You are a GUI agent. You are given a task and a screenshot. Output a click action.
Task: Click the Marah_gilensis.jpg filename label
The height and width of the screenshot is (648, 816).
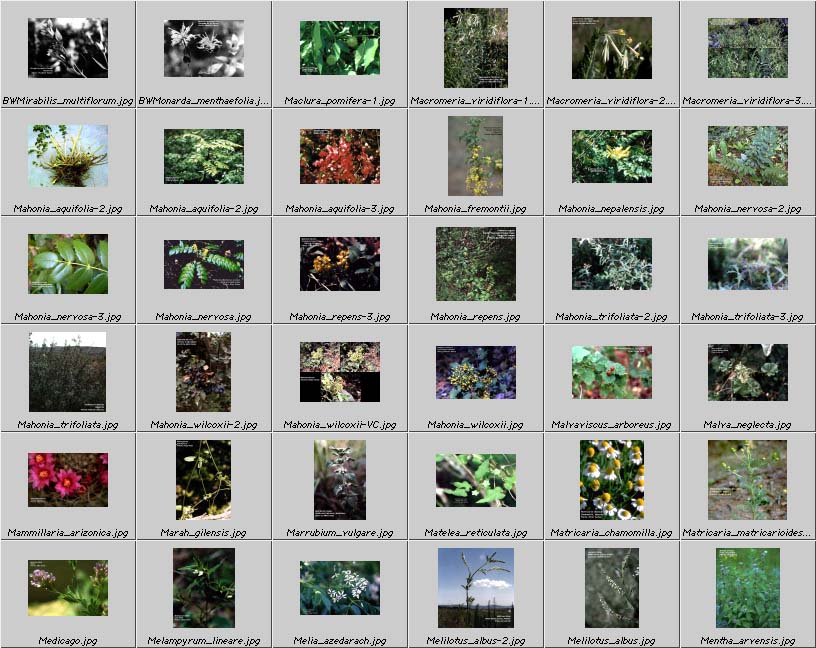point(204,533)
